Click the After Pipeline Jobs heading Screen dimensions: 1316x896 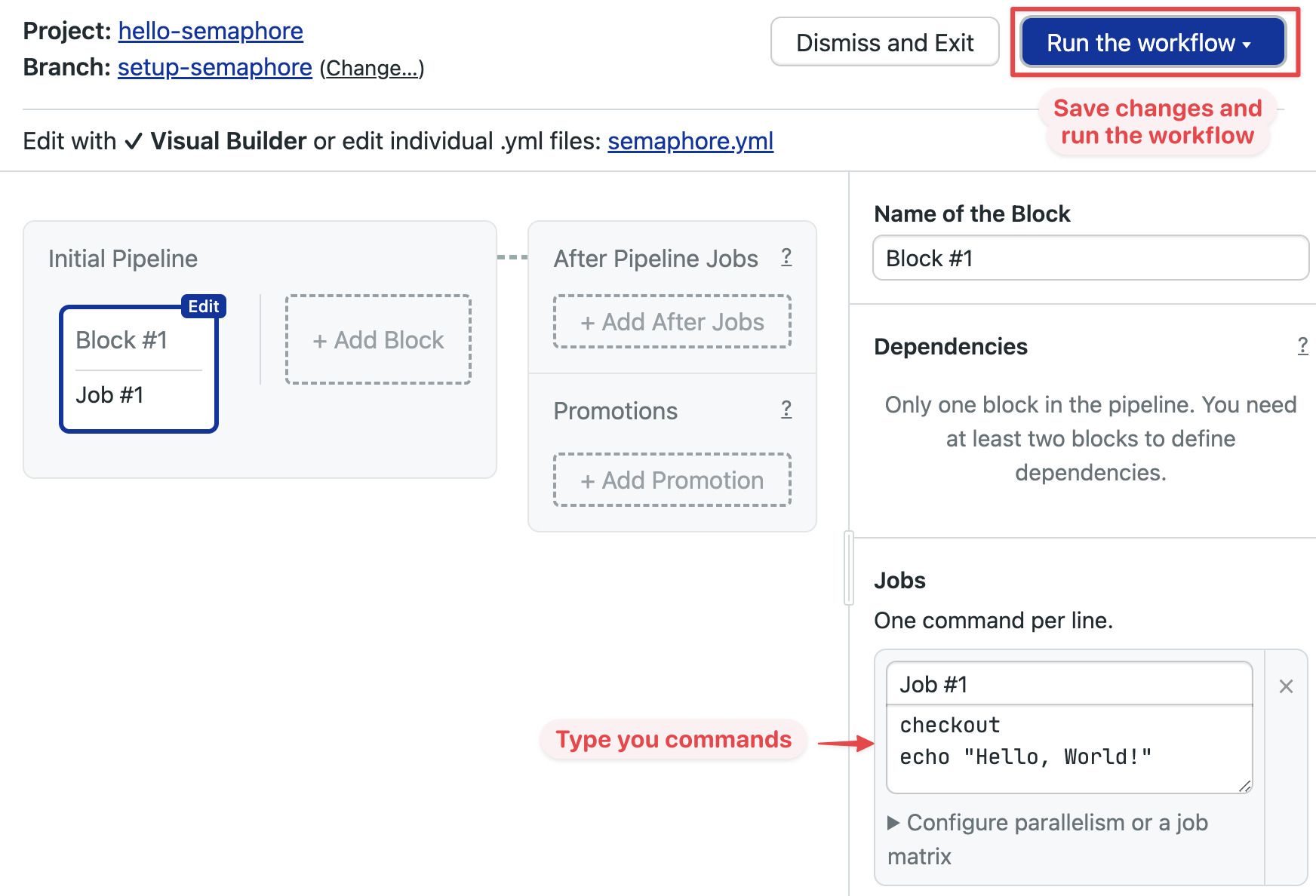tap(656, 259)
